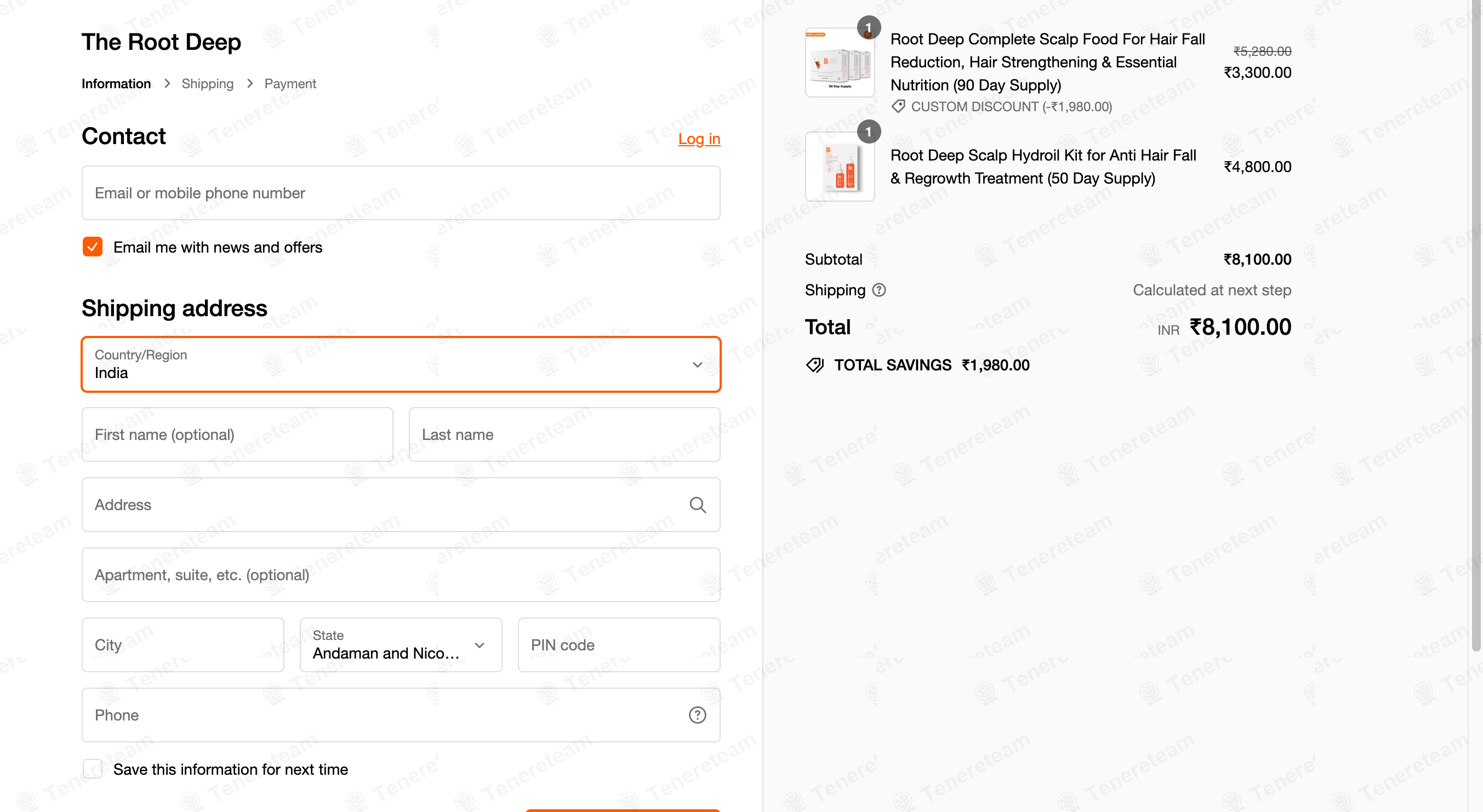Click the quantity badge on Scalp Food thumbnail
1483x812 pixels.
[x=869, y=27]
